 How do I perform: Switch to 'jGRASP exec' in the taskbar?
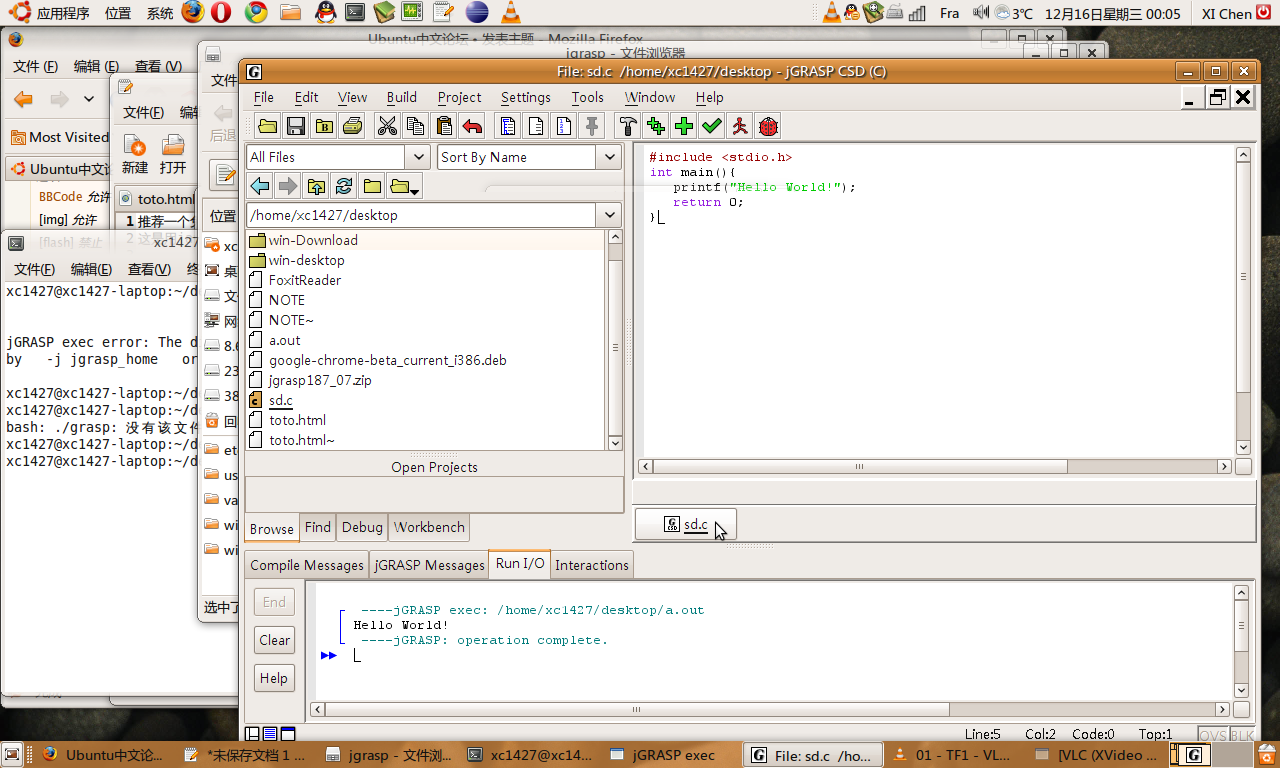(x=672, y=755)
